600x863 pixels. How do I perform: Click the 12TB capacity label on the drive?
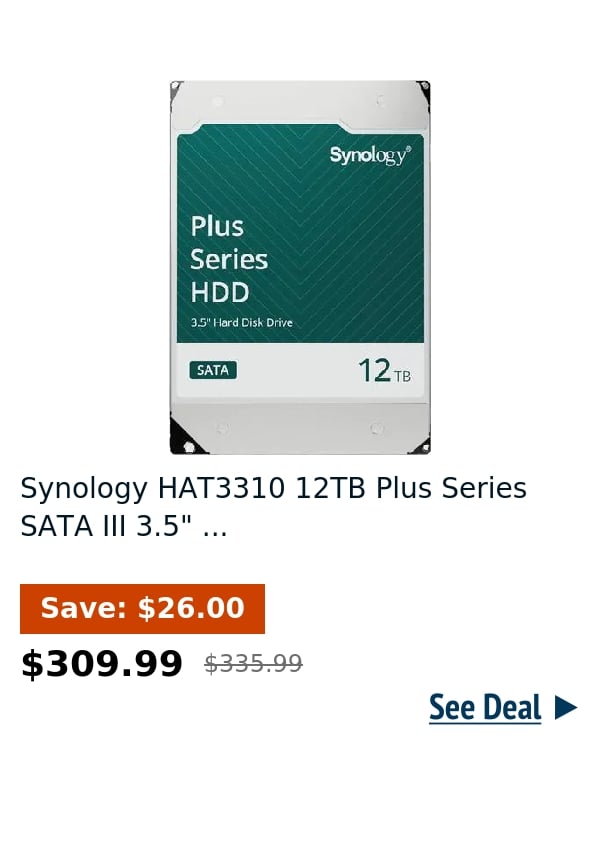[384, 370]
